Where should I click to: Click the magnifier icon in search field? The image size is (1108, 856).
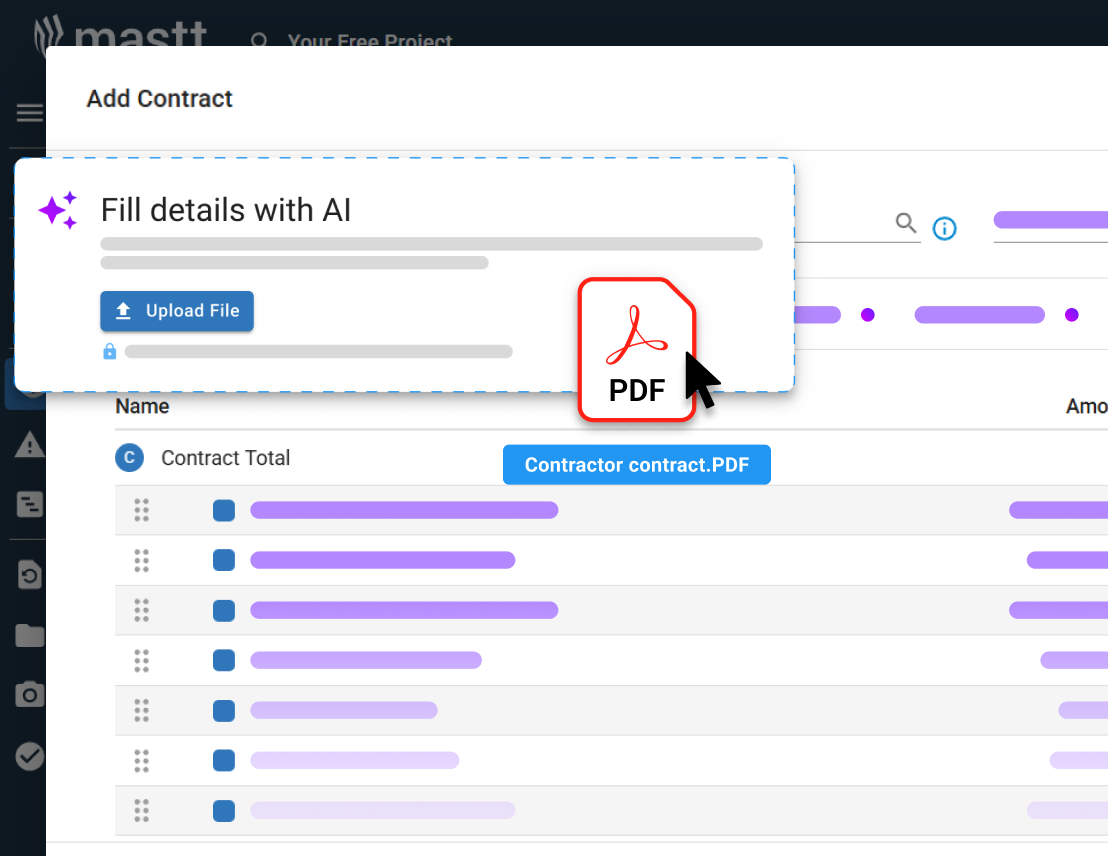tap(906, 223)
